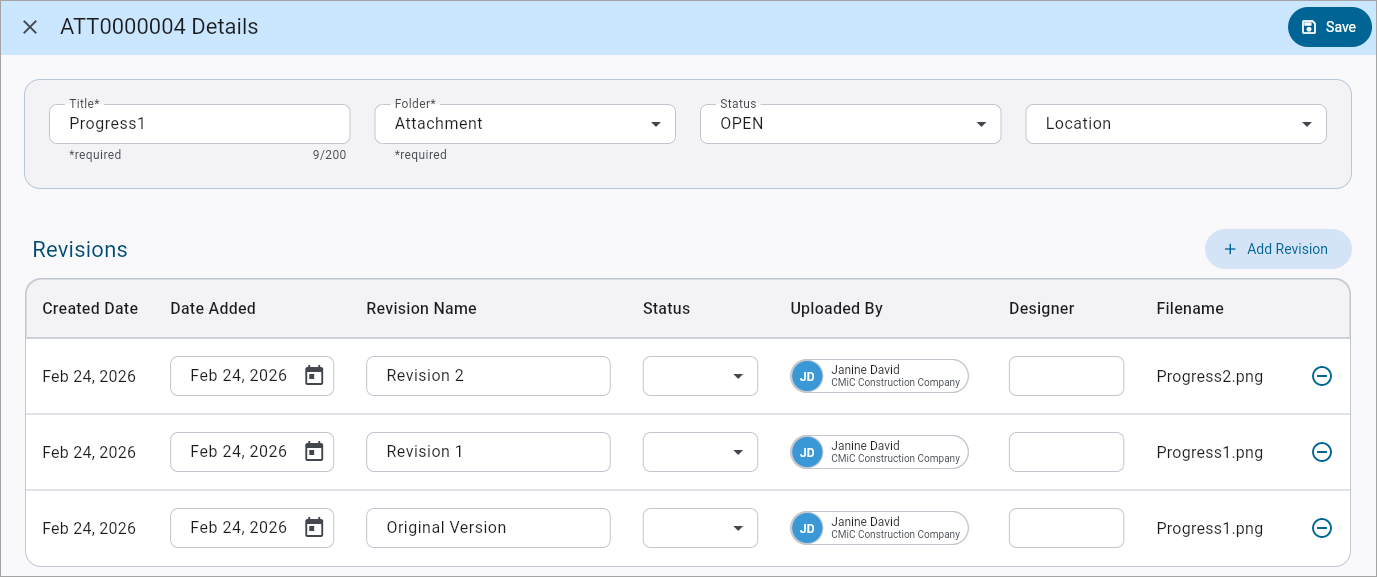Screen dimensions: 1377x577
Task: Open the calendar picker for Revision 1 date
Action: point(314,451)
